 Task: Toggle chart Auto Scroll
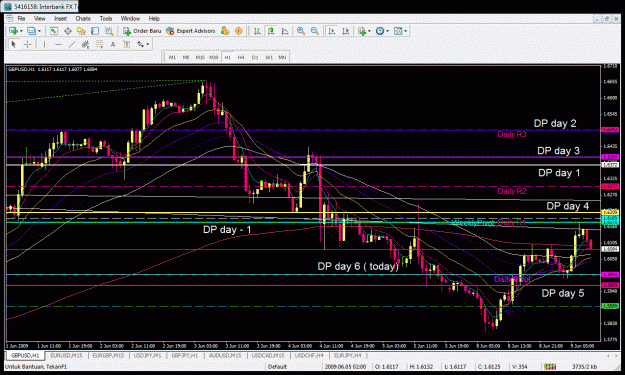(x=331, y=31)
